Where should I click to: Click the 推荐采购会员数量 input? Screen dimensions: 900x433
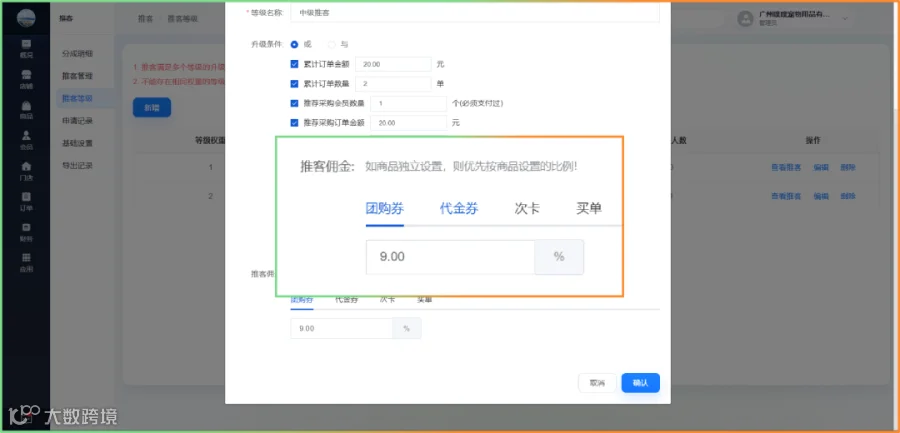point(408,103)
